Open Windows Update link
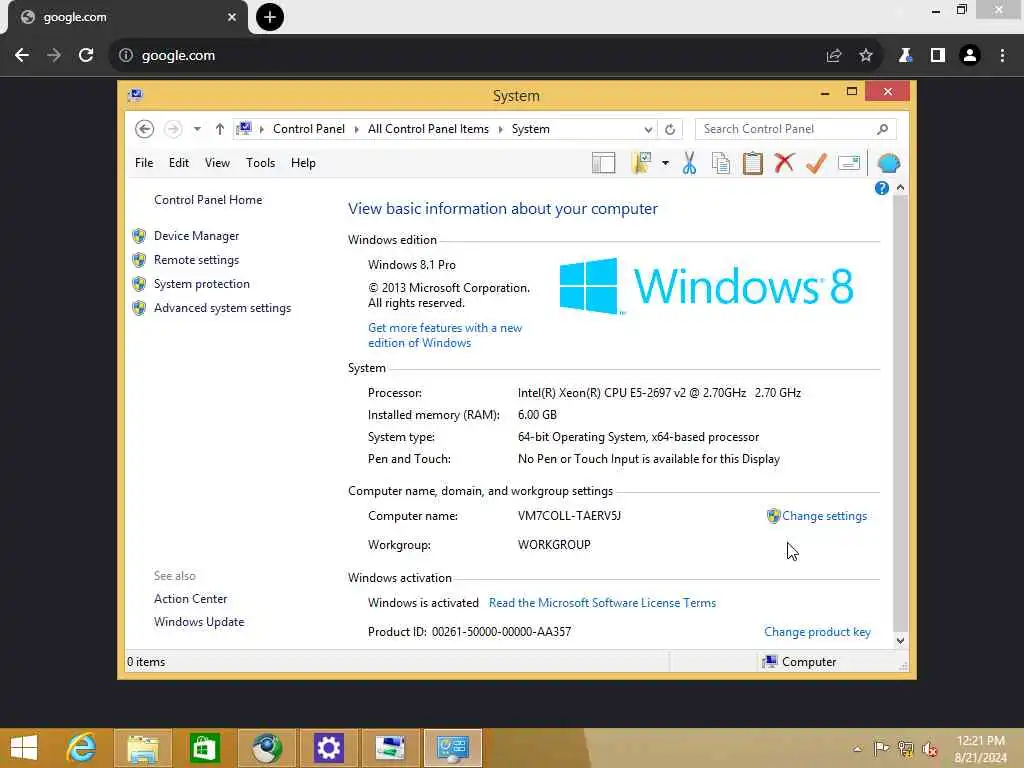 199,622
